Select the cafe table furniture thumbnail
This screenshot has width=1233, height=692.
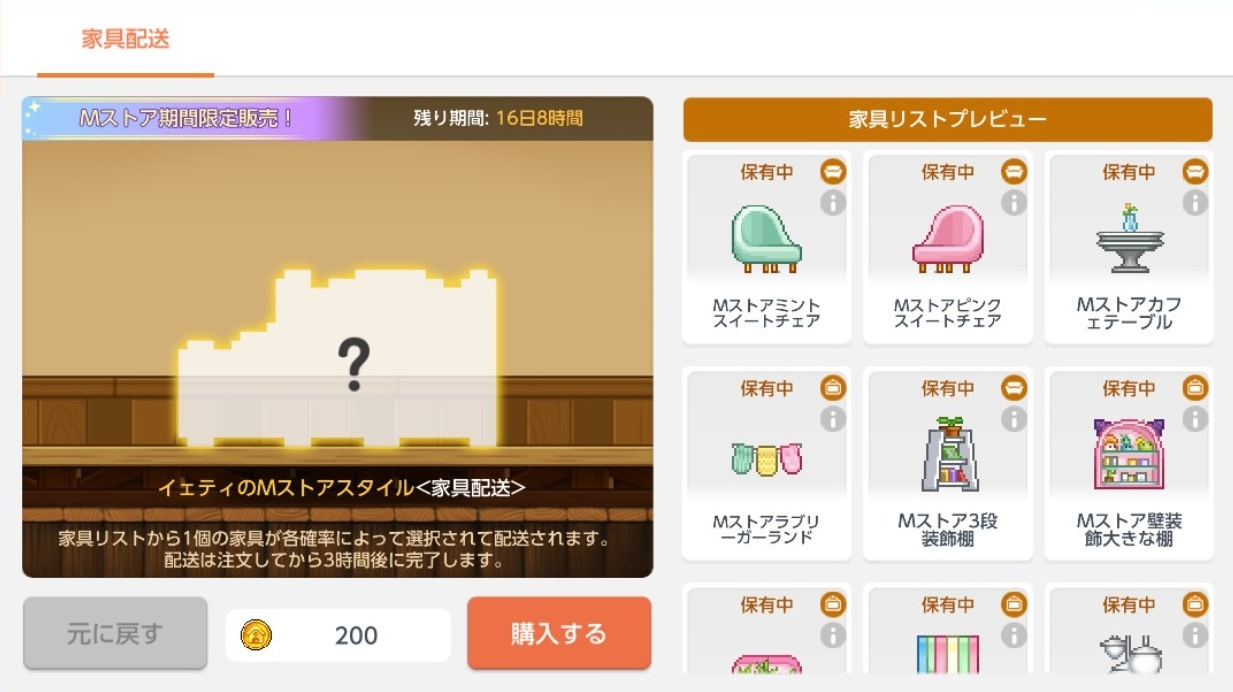(1129, 239)
